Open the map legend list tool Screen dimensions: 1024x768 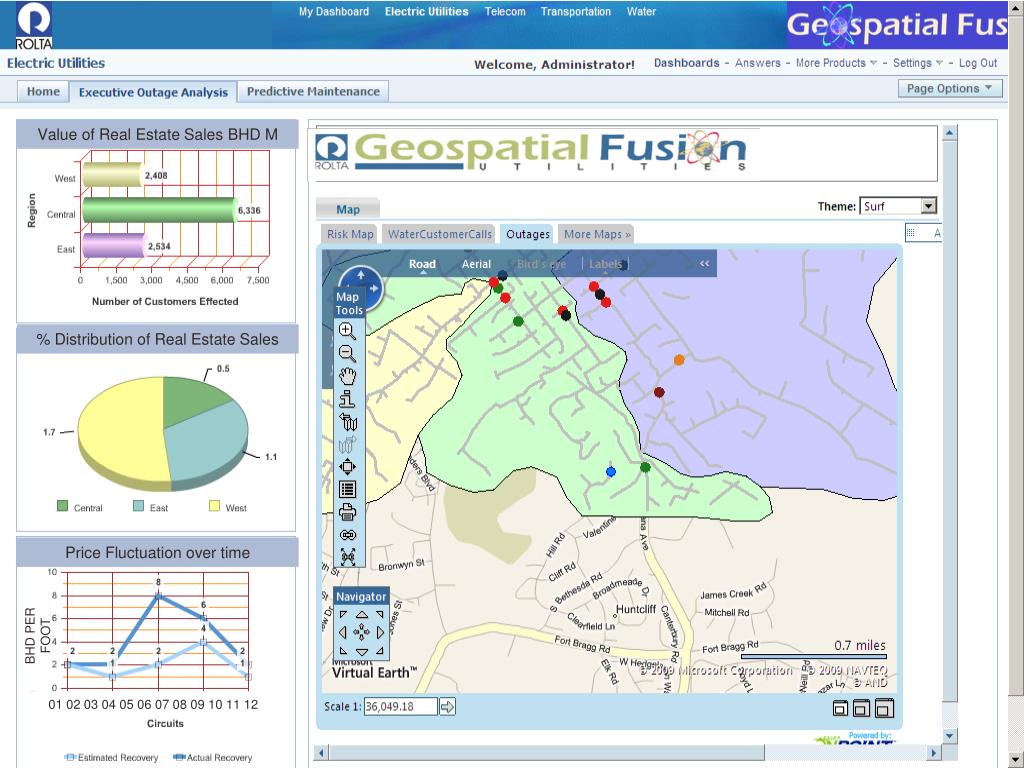point(347,489)
